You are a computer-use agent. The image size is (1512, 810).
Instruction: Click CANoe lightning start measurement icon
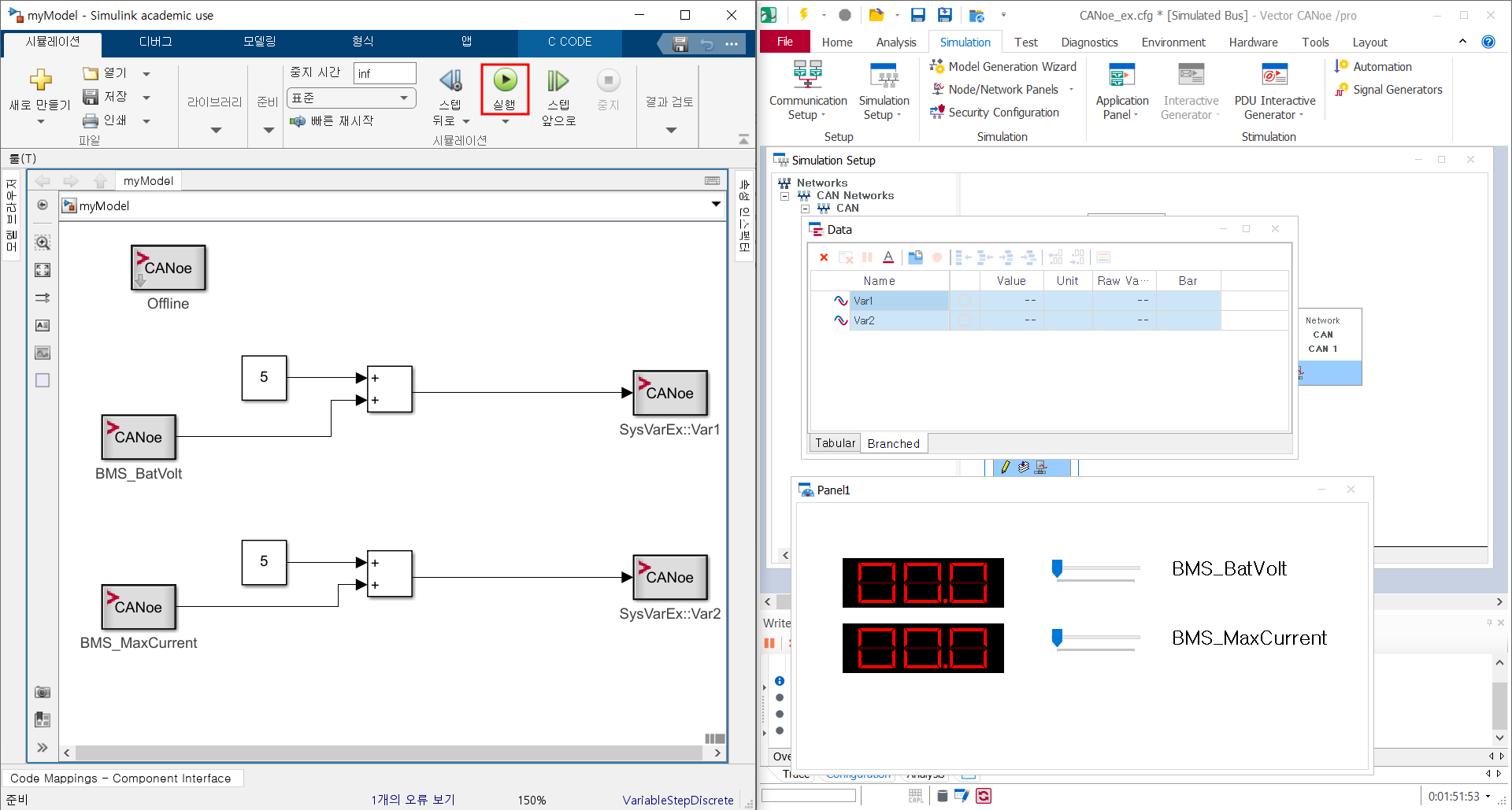803,14
